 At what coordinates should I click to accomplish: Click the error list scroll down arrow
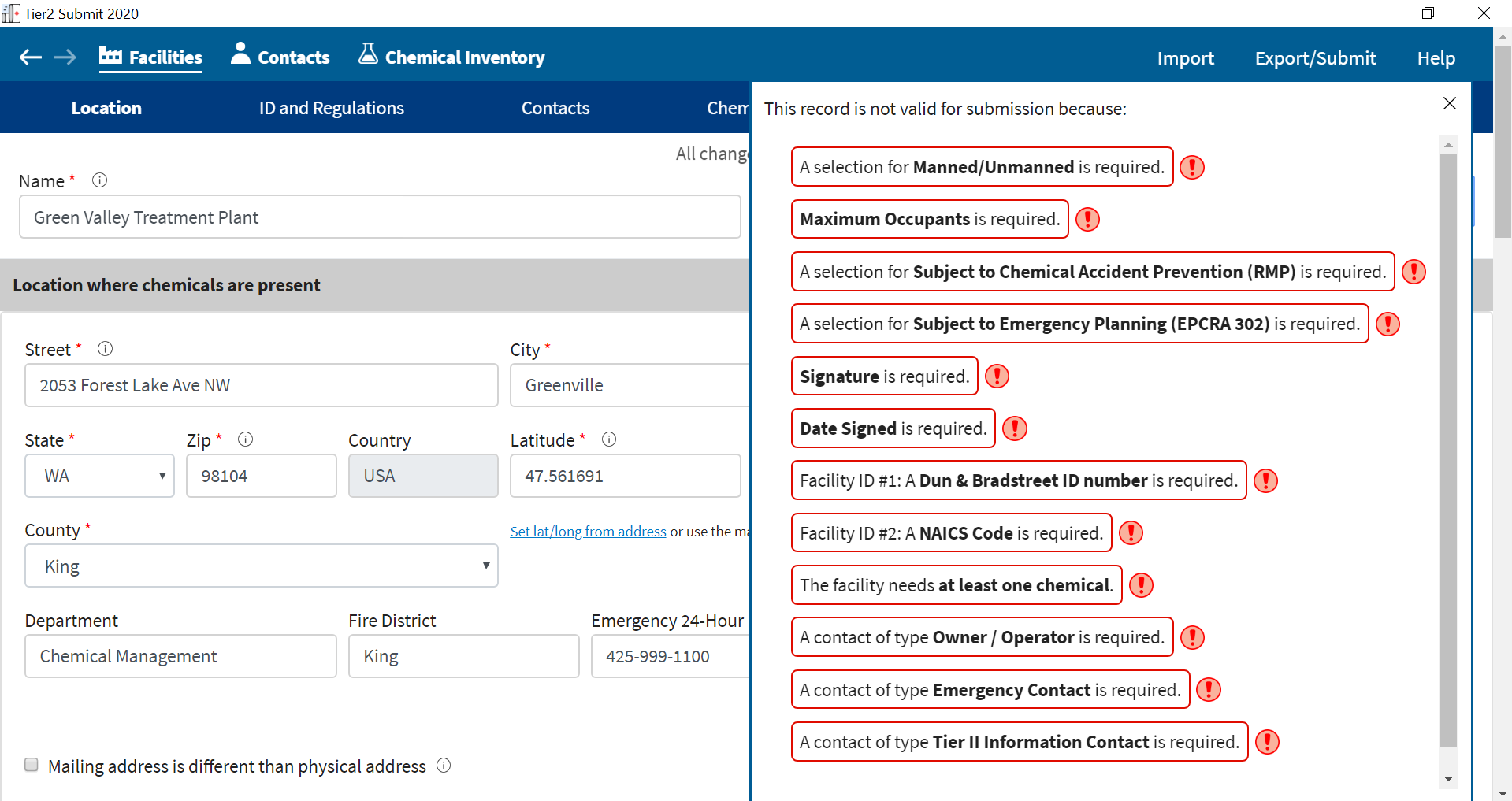coord(1448,779)
